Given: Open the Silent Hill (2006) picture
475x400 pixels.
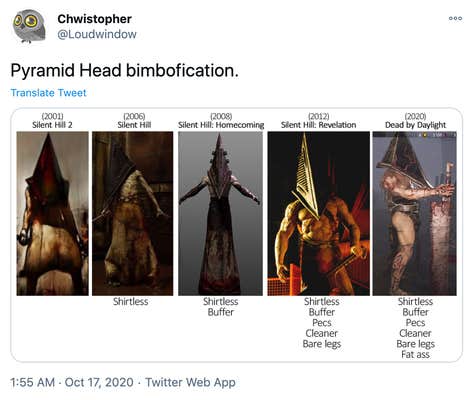Looking at the screenshot, I should [x=133, y=213].
